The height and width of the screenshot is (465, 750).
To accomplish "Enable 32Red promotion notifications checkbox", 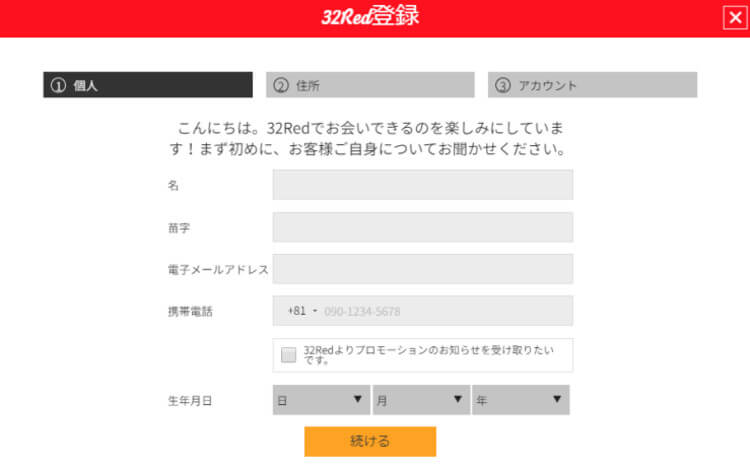I will pos(288,354).
